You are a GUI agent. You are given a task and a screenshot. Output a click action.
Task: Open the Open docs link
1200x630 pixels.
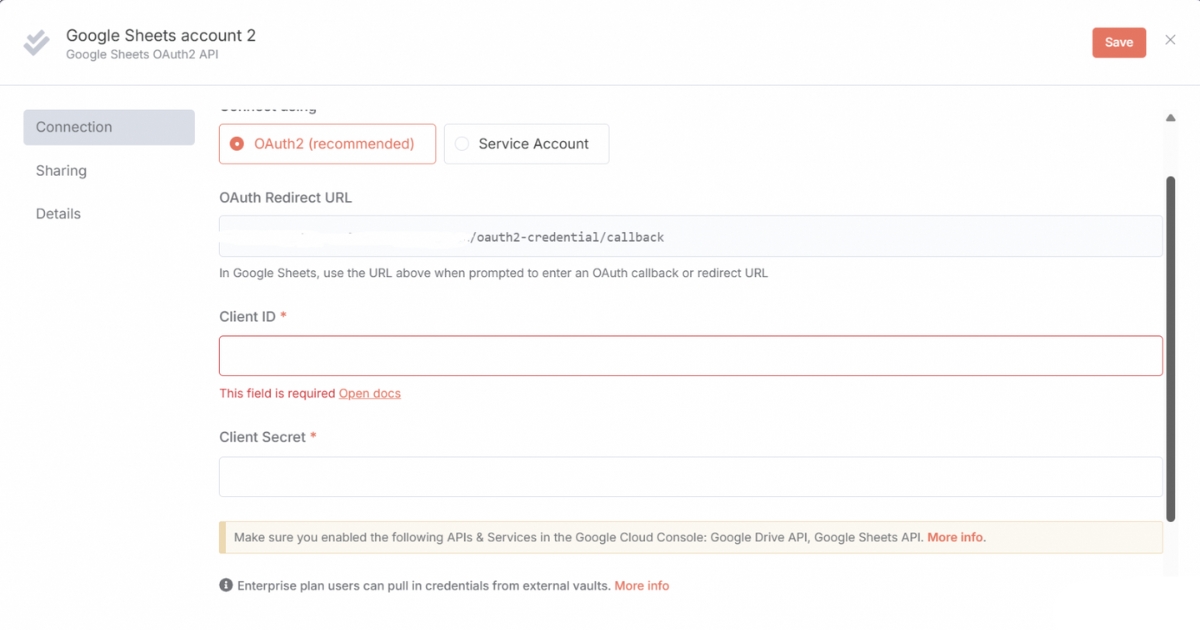369,393
